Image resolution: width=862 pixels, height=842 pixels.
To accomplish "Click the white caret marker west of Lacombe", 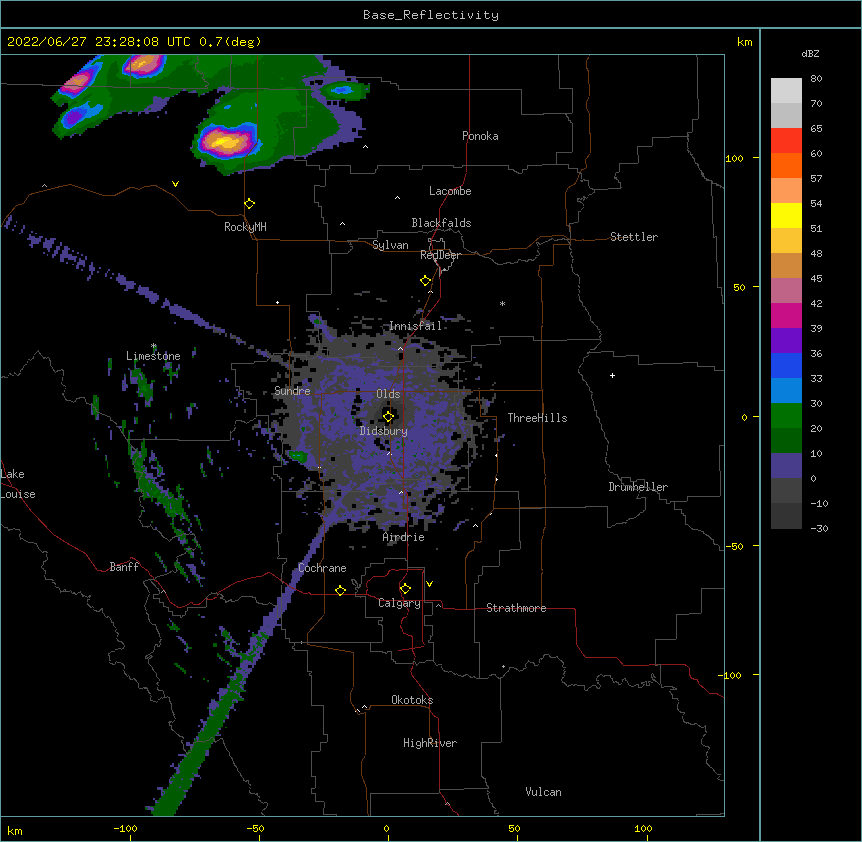I will coord(397,197).
